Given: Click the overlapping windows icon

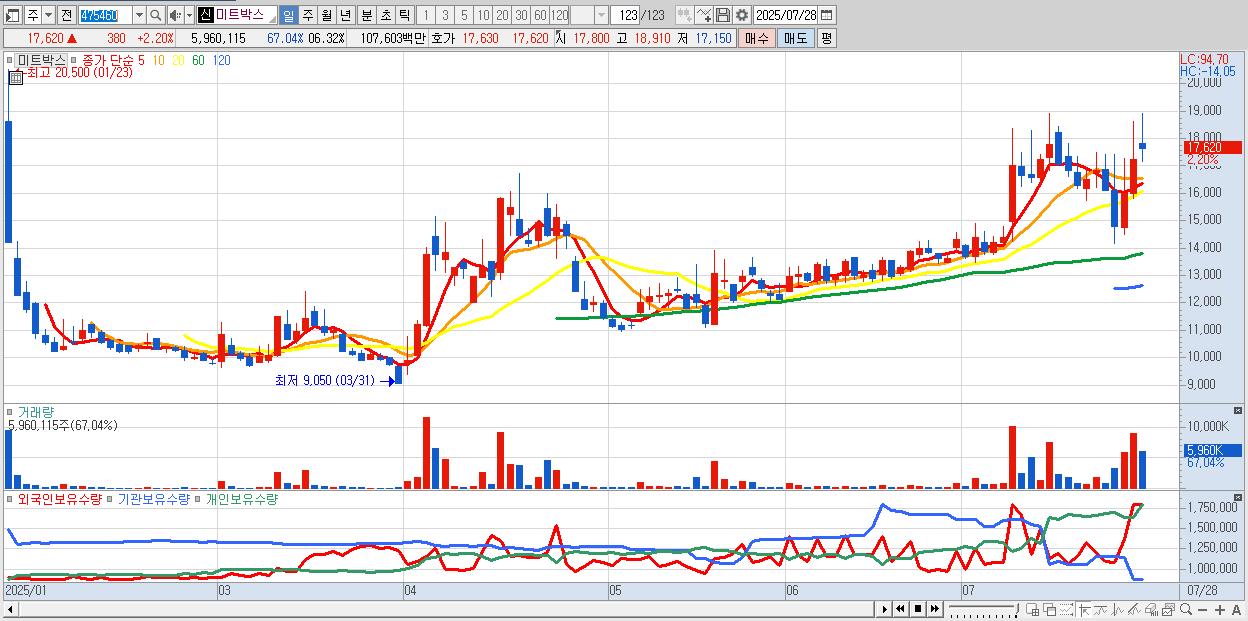Looking at the screenshot, I should point(1050,609).
